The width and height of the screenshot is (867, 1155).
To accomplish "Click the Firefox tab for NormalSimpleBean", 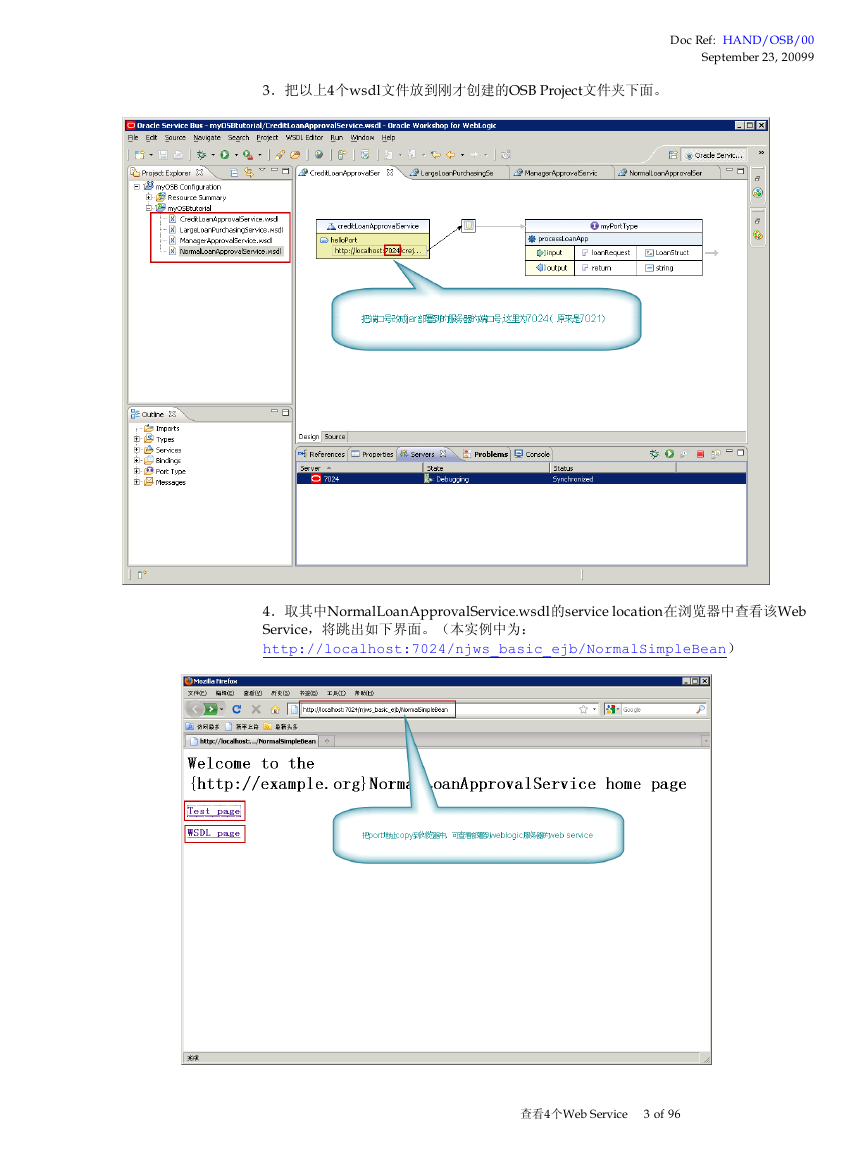I will pyautogui.click(x=253, y=741).
